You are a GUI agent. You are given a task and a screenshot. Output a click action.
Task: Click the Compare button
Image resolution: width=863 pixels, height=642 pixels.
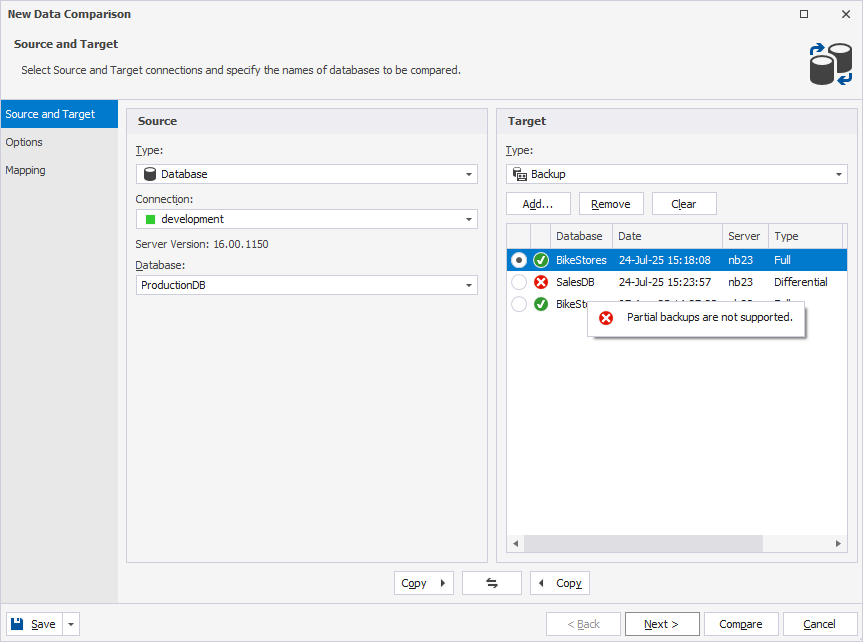click(740, 623)
